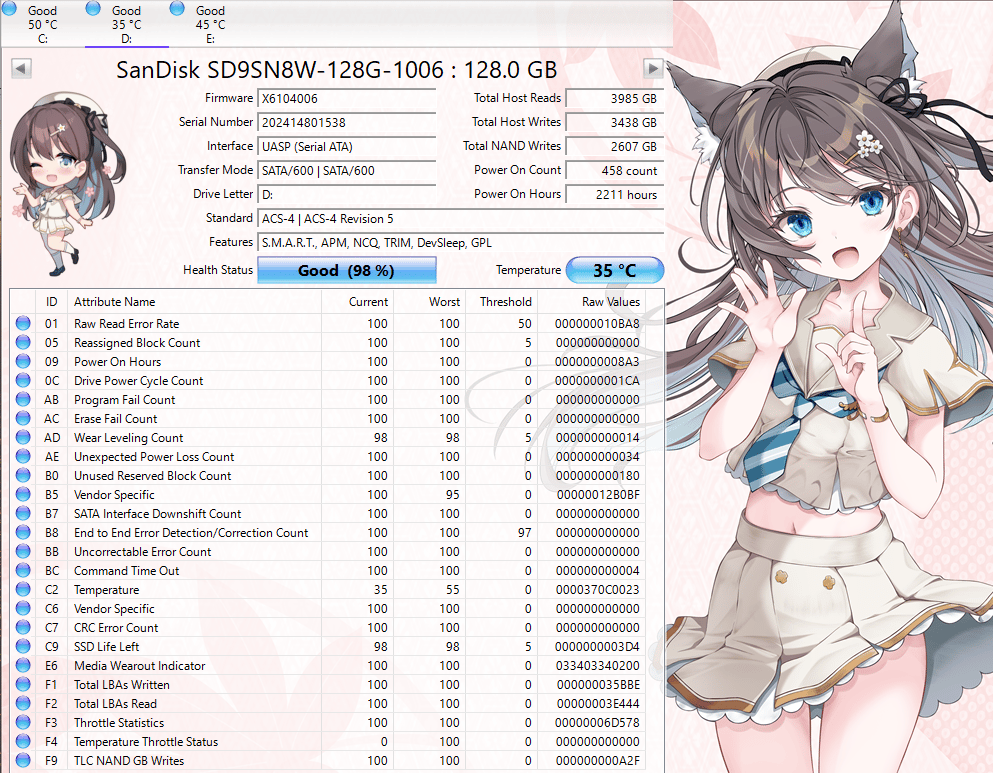Select the E: drive tab
993x773 pixels.
point(210,23)
